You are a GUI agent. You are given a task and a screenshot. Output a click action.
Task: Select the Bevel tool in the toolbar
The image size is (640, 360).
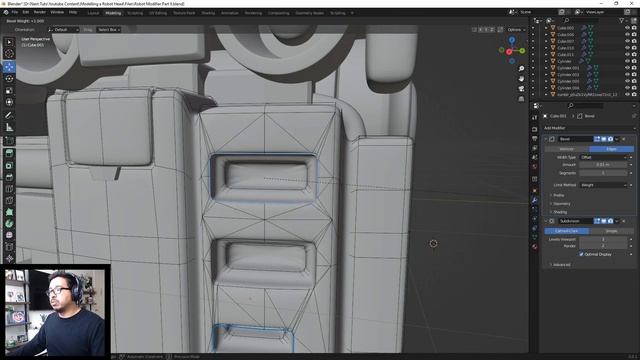click(x=9, y=177)
